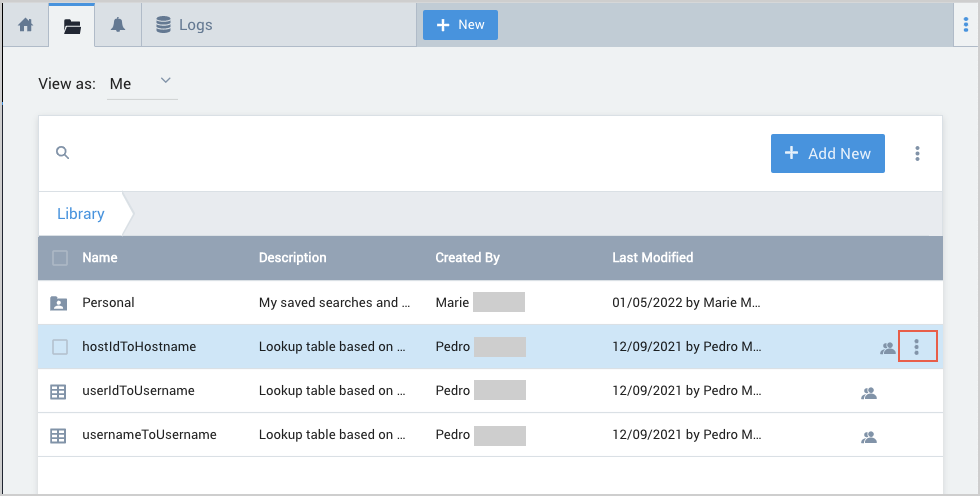Viewport: 980px width, 496px height.
Task: Open the Personal folder icon
Action: coord(59,302)
